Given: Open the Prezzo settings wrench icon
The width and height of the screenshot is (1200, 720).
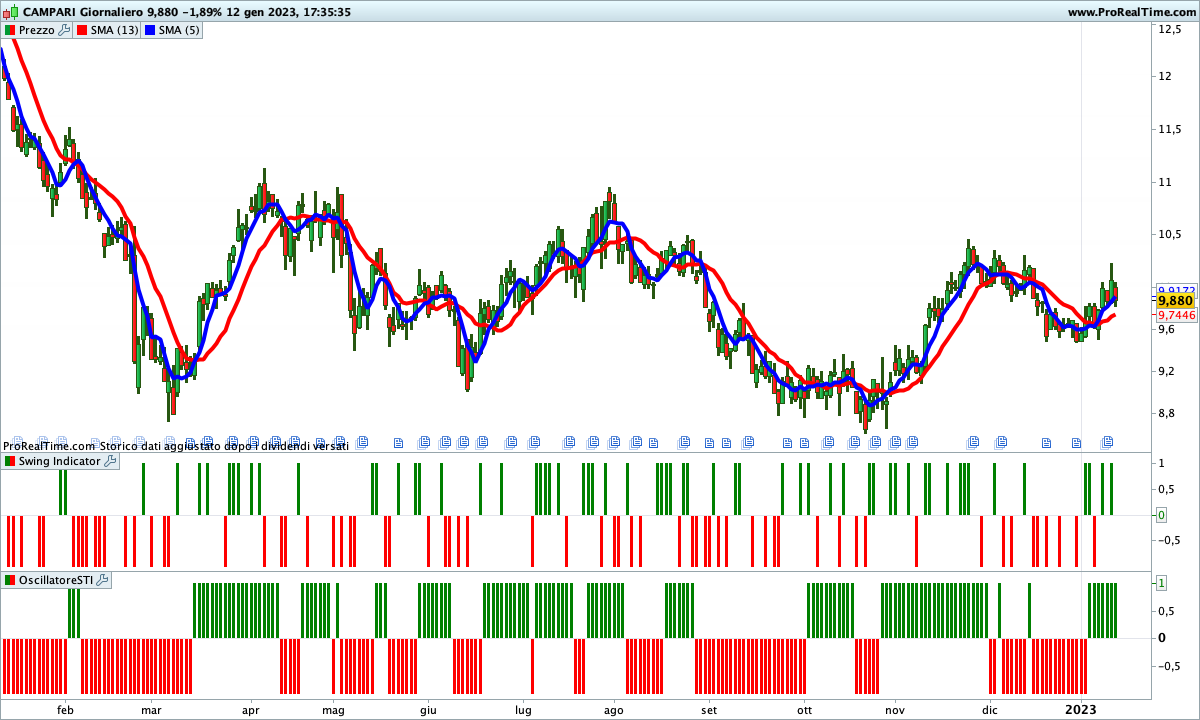Looking at the screenshot, I should click(x=64, y=30).
